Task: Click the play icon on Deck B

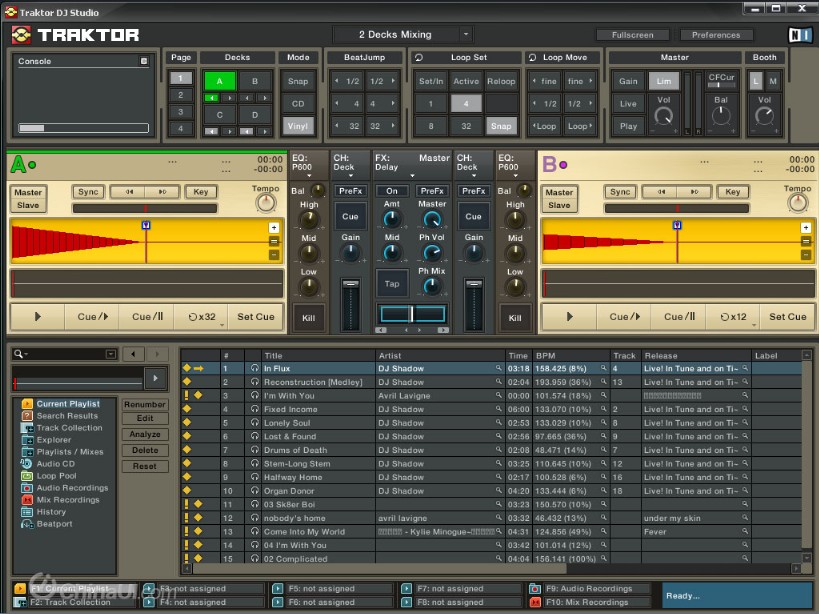Action: coord(569,316)
